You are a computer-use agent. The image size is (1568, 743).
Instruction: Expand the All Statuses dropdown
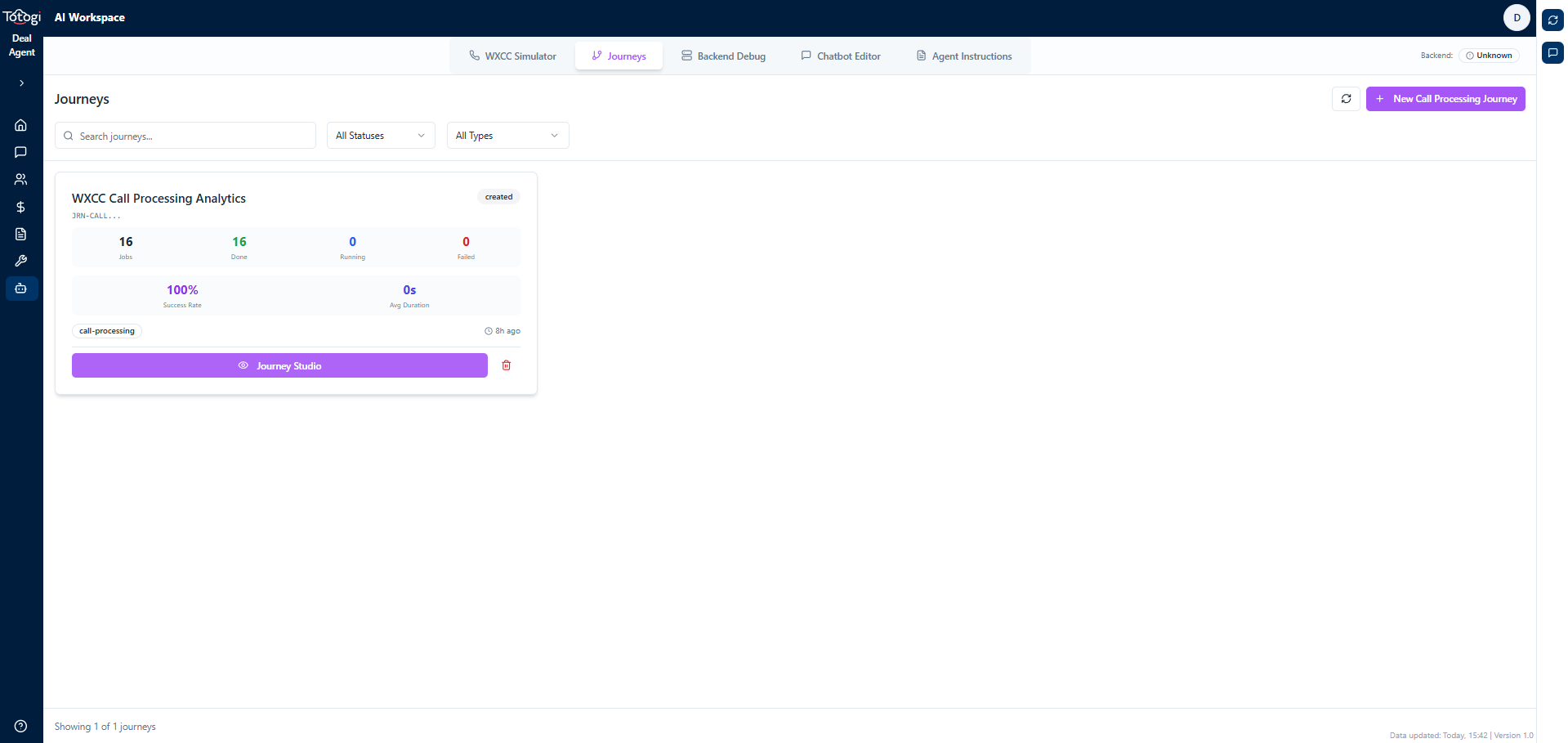pos(381,136)
